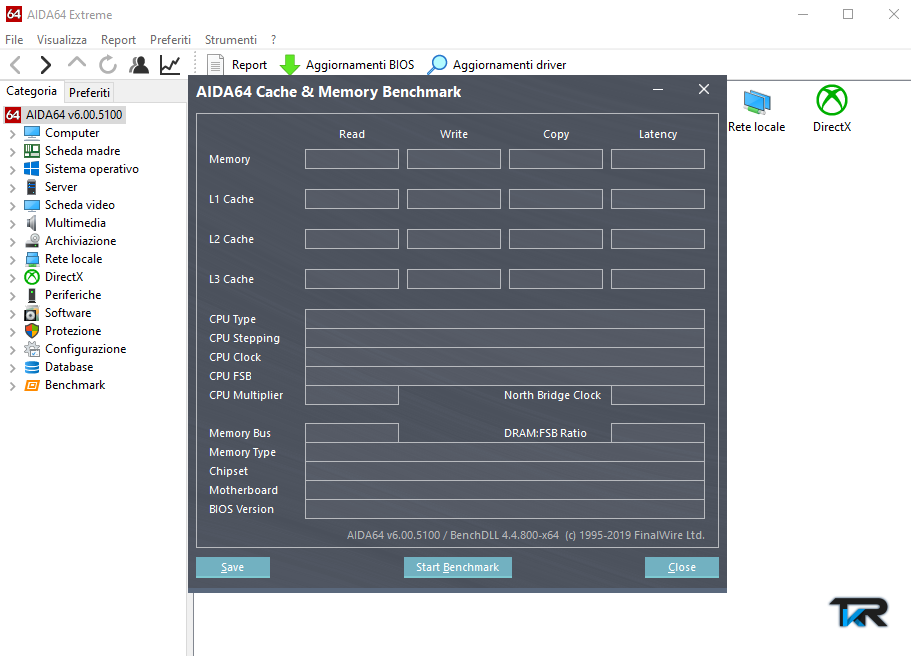Click the DirectX Xbox icon in tree

coord(32,277)
